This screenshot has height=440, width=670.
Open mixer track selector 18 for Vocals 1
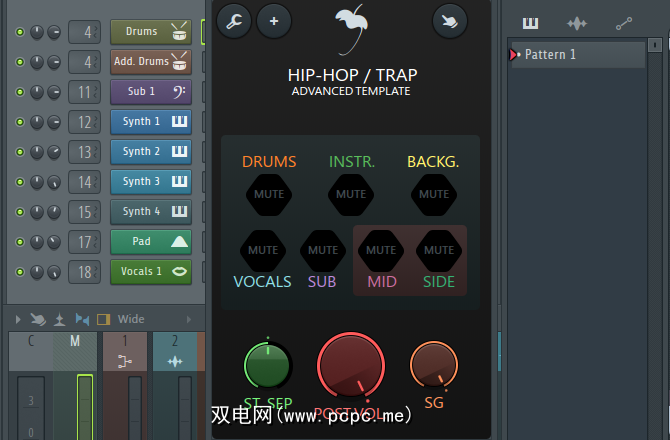tap(85, 272)
